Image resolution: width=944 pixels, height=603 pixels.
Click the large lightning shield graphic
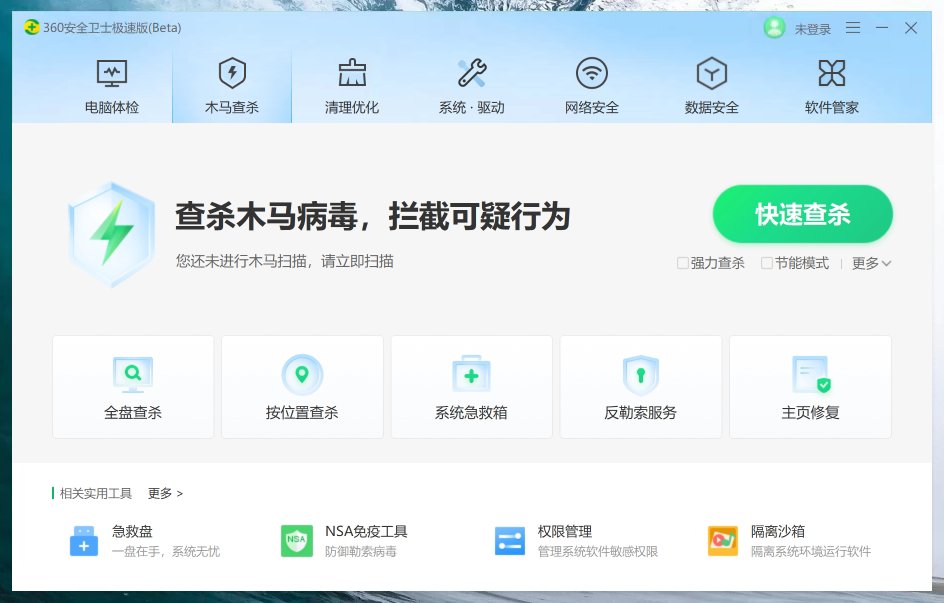click(111, 235)
